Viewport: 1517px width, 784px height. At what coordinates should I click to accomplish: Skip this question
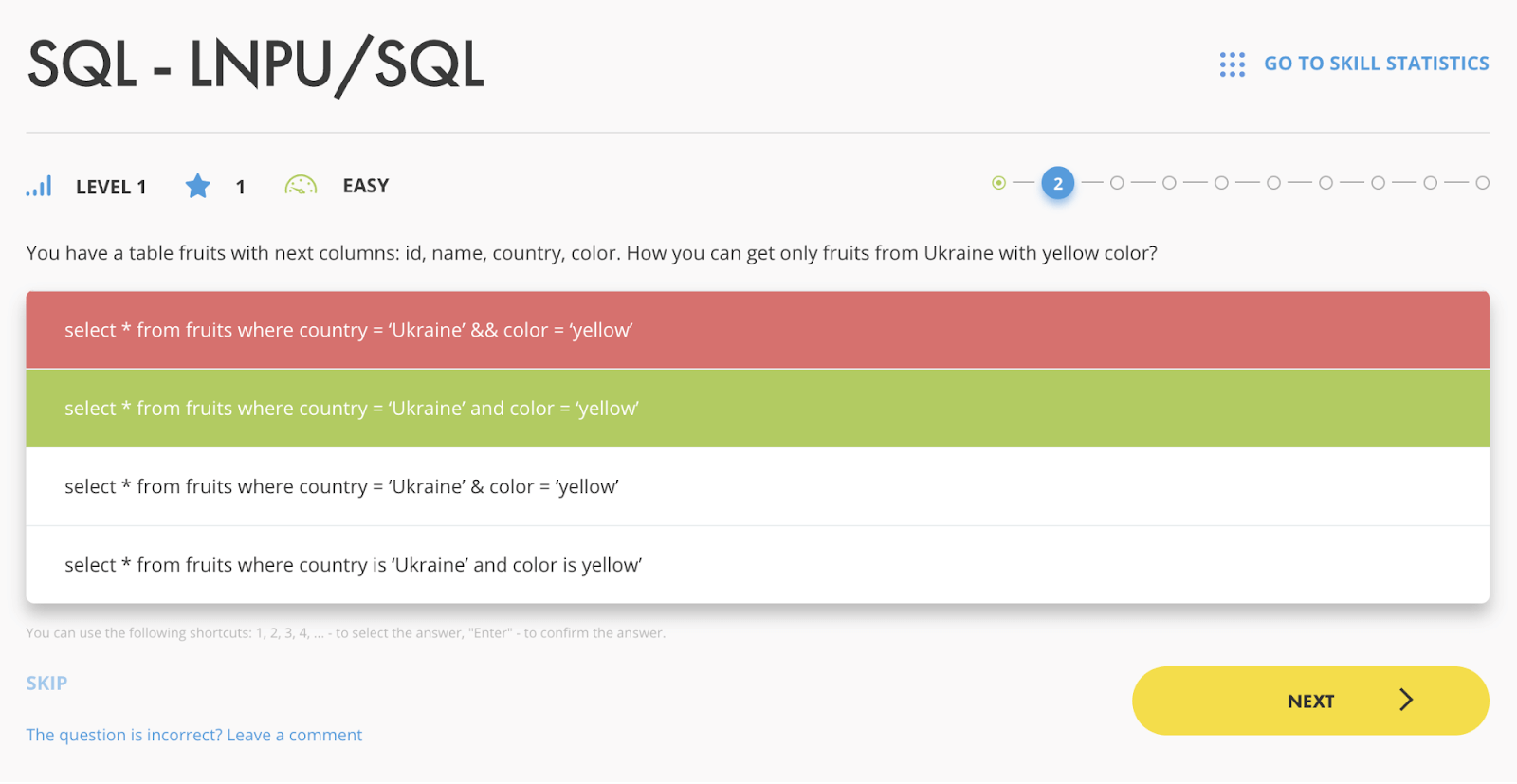pos(46,684)
